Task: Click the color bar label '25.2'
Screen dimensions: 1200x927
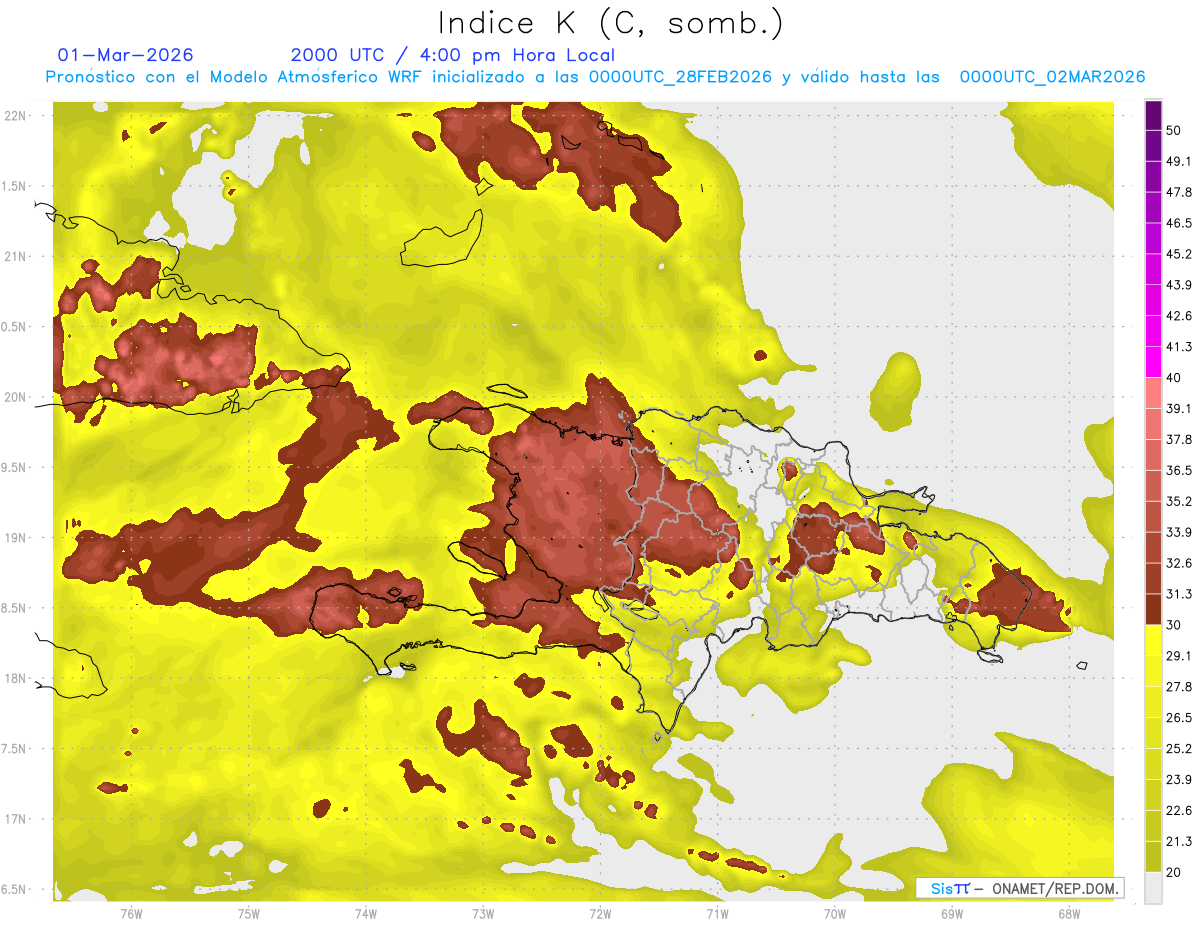Action: coord(1179,749)
